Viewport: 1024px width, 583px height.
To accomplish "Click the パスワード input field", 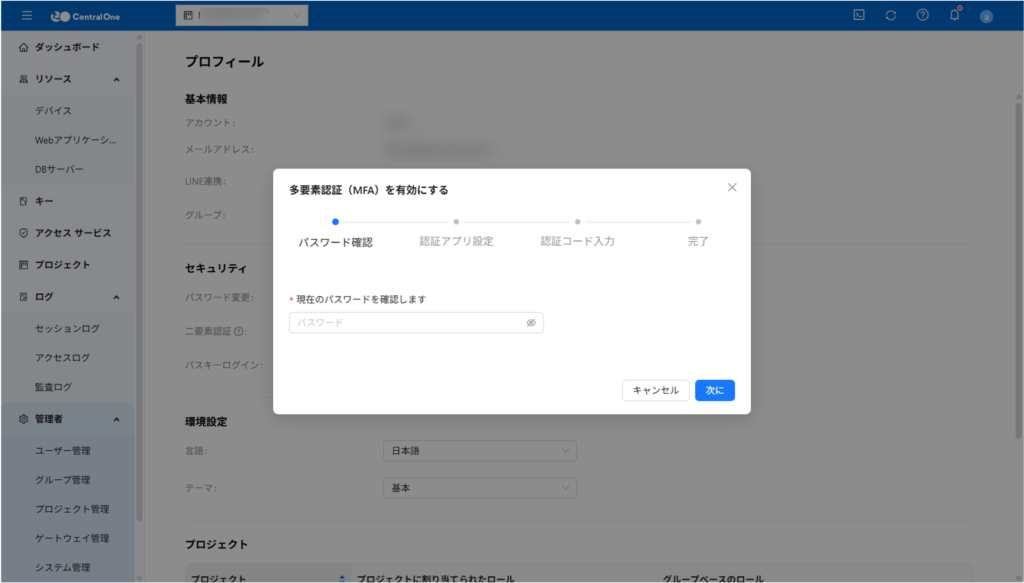I will [x=405, y=323].
